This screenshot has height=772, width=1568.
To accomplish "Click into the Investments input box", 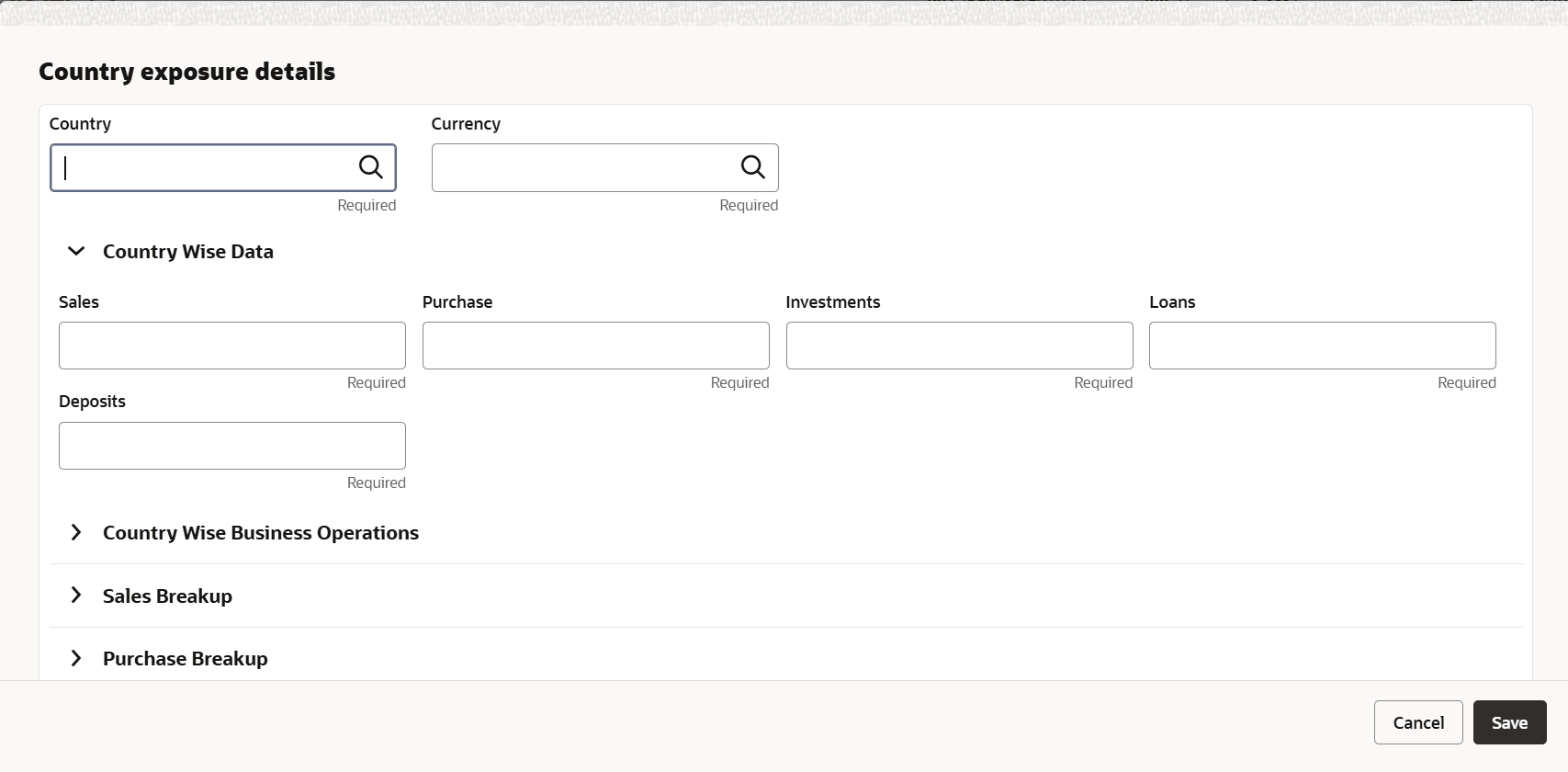I will click(960, 346).
